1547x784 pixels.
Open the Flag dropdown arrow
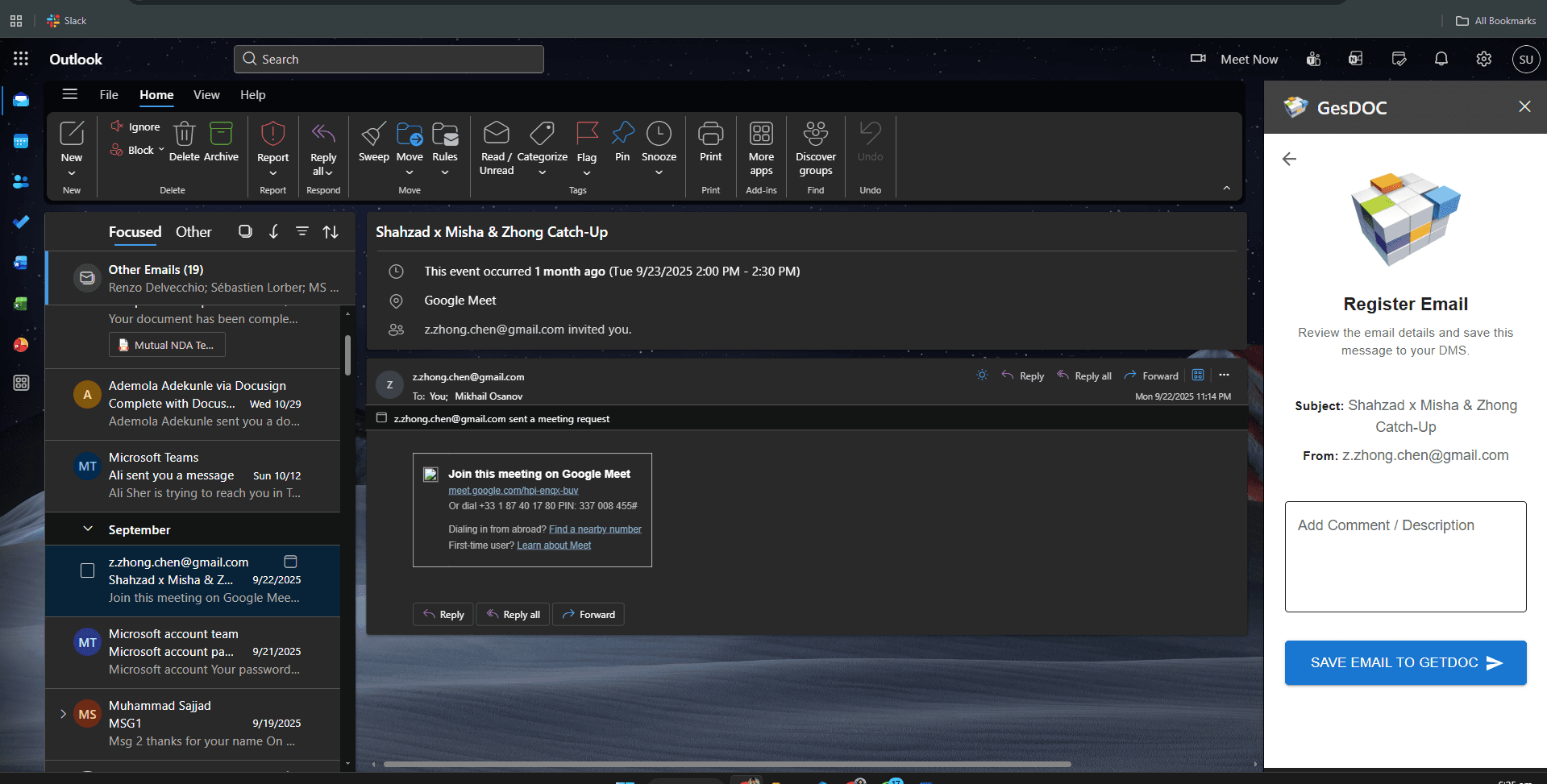coord(587,173)
